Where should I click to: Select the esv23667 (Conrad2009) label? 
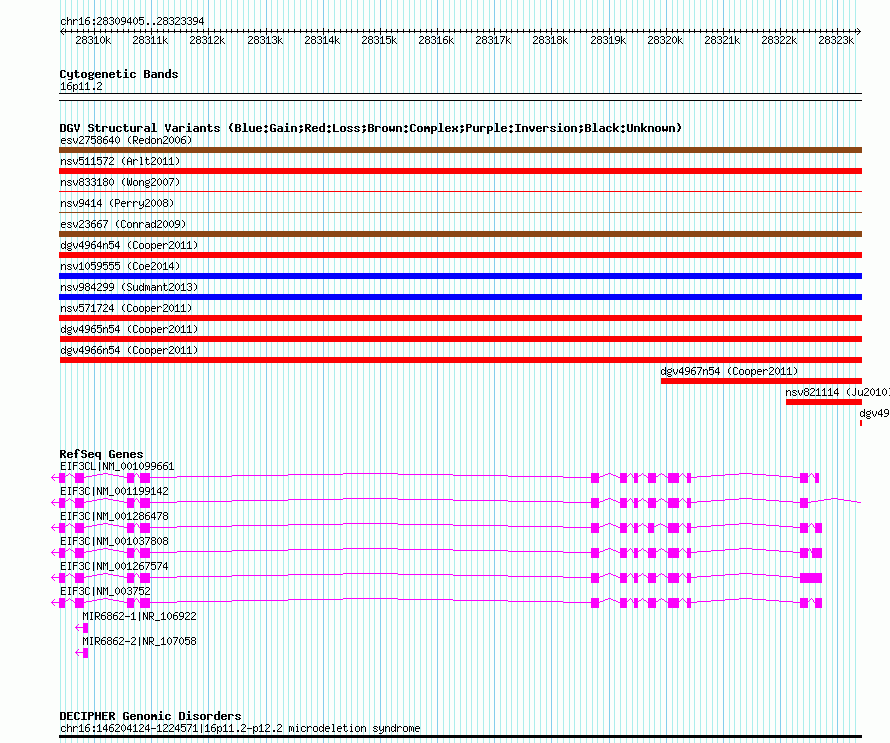(x=123, y=224)
